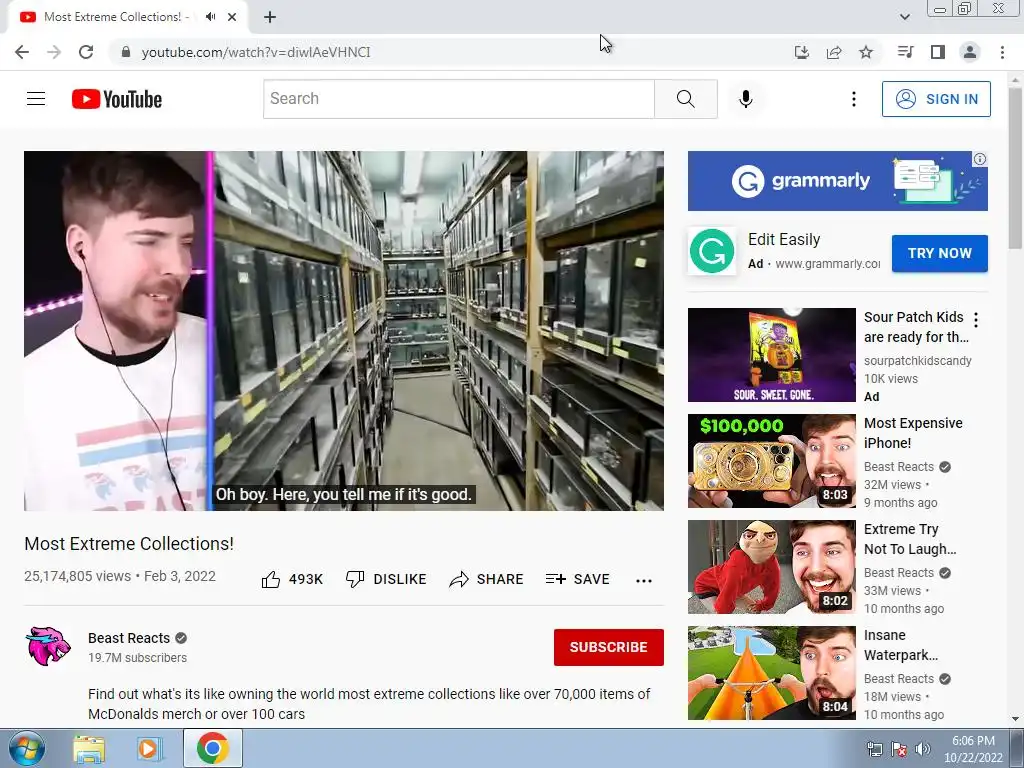
Task: Expand the tab search chevron
Action: pyautogui.click(x=904, y=17)
